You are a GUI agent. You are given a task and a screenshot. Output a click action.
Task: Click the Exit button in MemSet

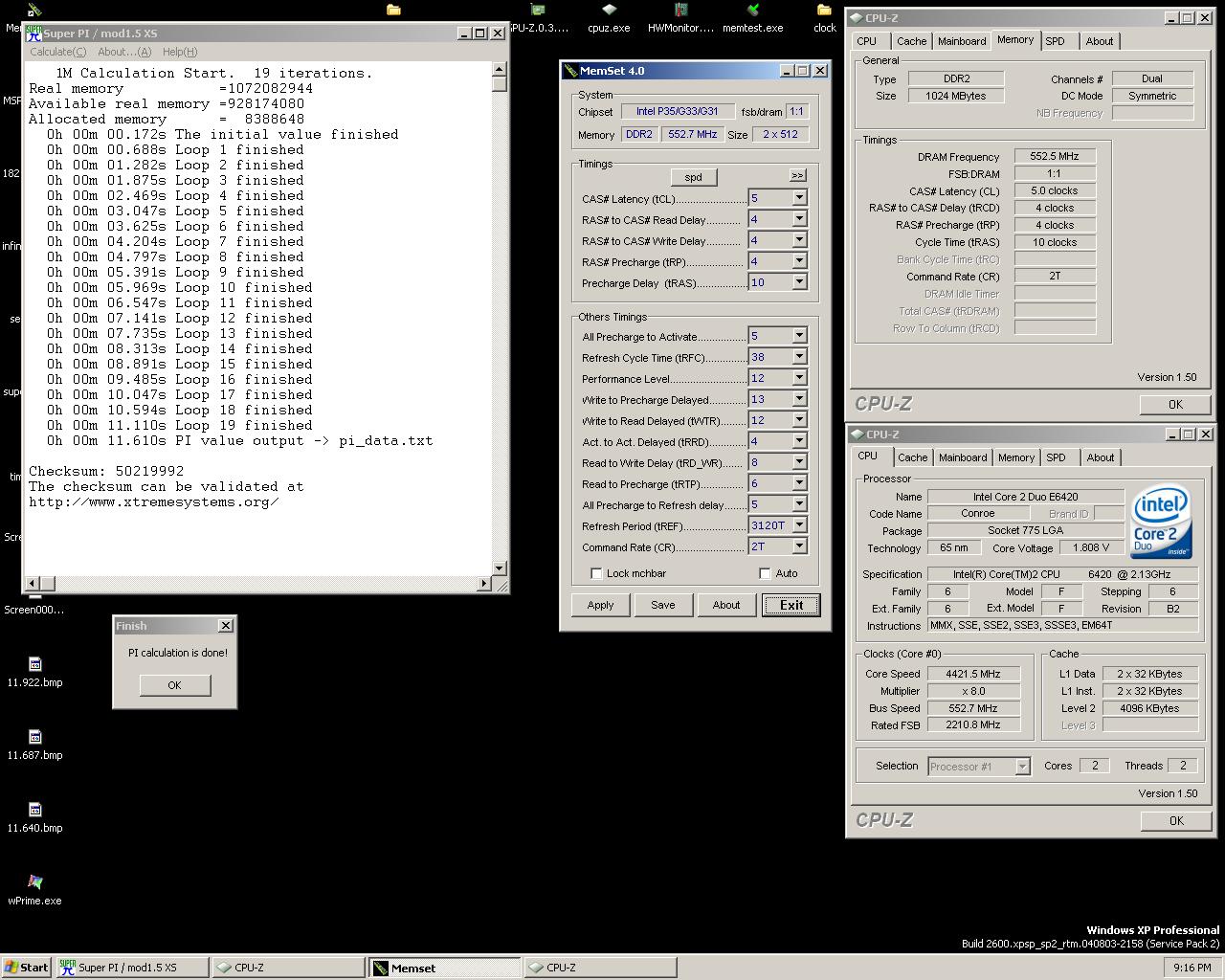click(x=791, y=605)
